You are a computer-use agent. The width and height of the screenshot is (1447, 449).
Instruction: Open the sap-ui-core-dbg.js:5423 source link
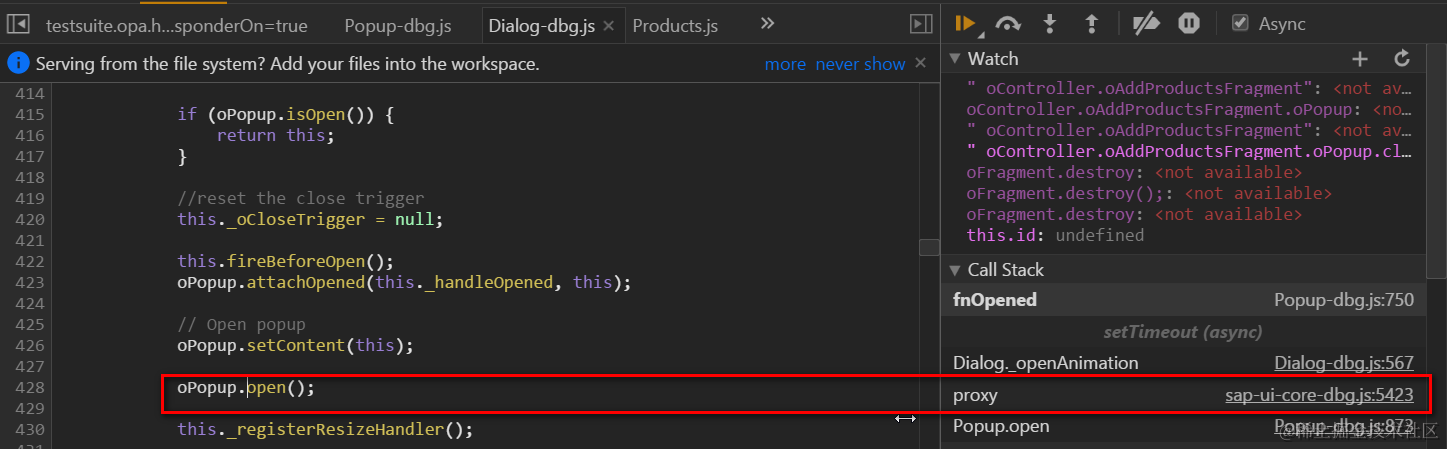[x=1320, y=395]
